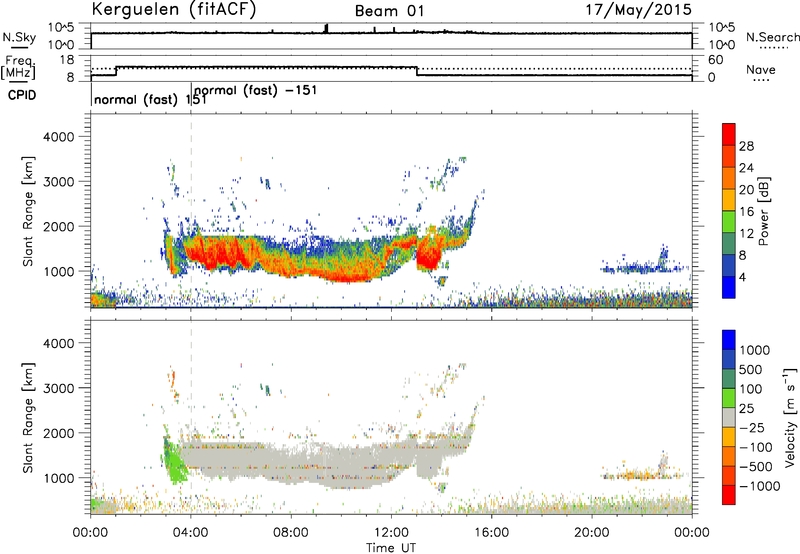Click the dashed CPID change line in power panel
The height and width of the screenshot is (554, 800).
[x=191, y=211]
